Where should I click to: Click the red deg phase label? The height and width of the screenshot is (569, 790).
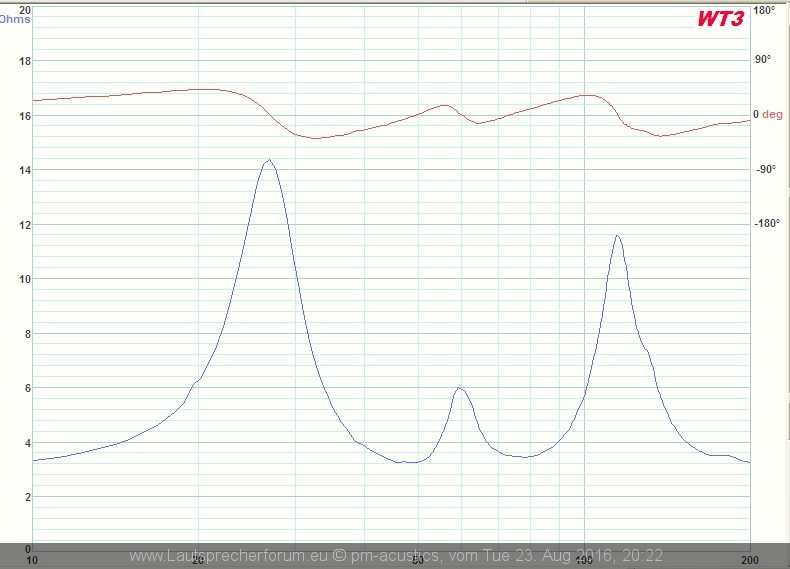point(772,114)
